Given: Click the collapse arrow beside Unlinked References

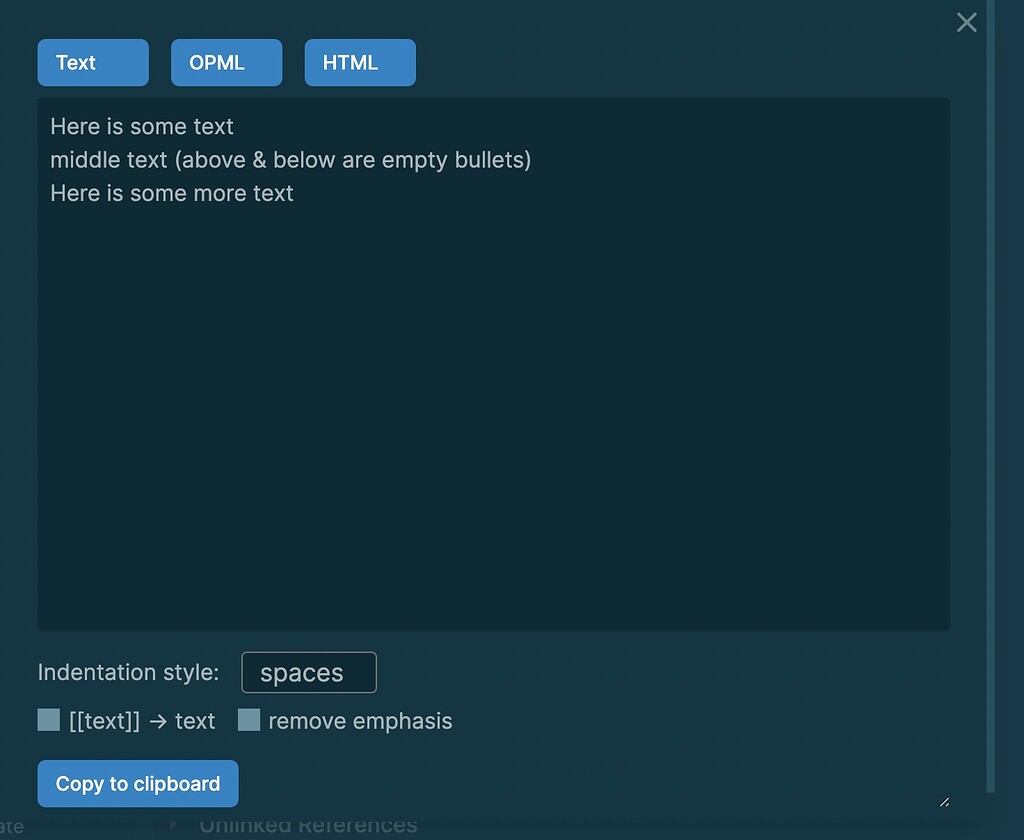Looking at the screenshot, I should pyautogui.click(x=172, y=825).
